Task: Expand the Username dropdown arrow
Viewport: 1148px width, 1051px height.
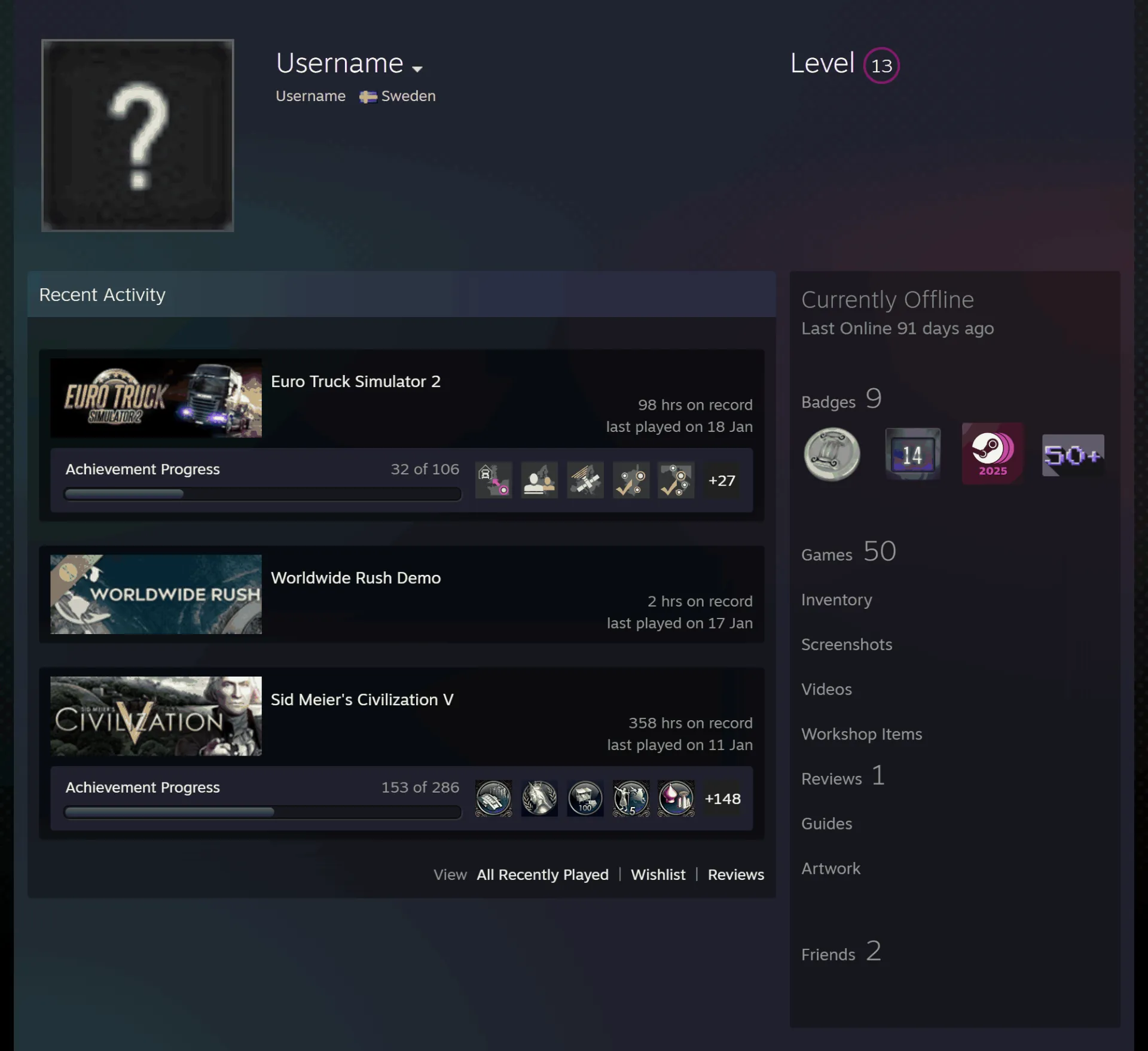Action: coord(417,69)
